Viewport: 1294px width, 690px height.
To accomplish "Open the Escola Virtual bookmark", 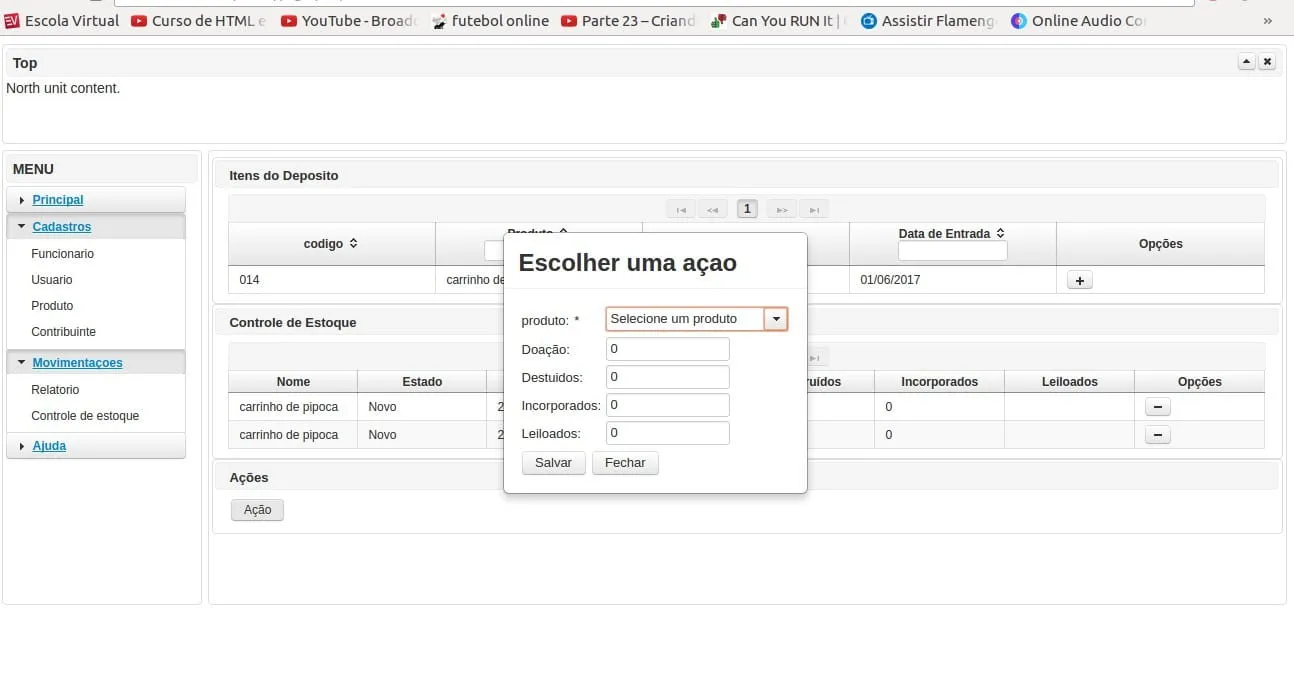I will 61,20.
